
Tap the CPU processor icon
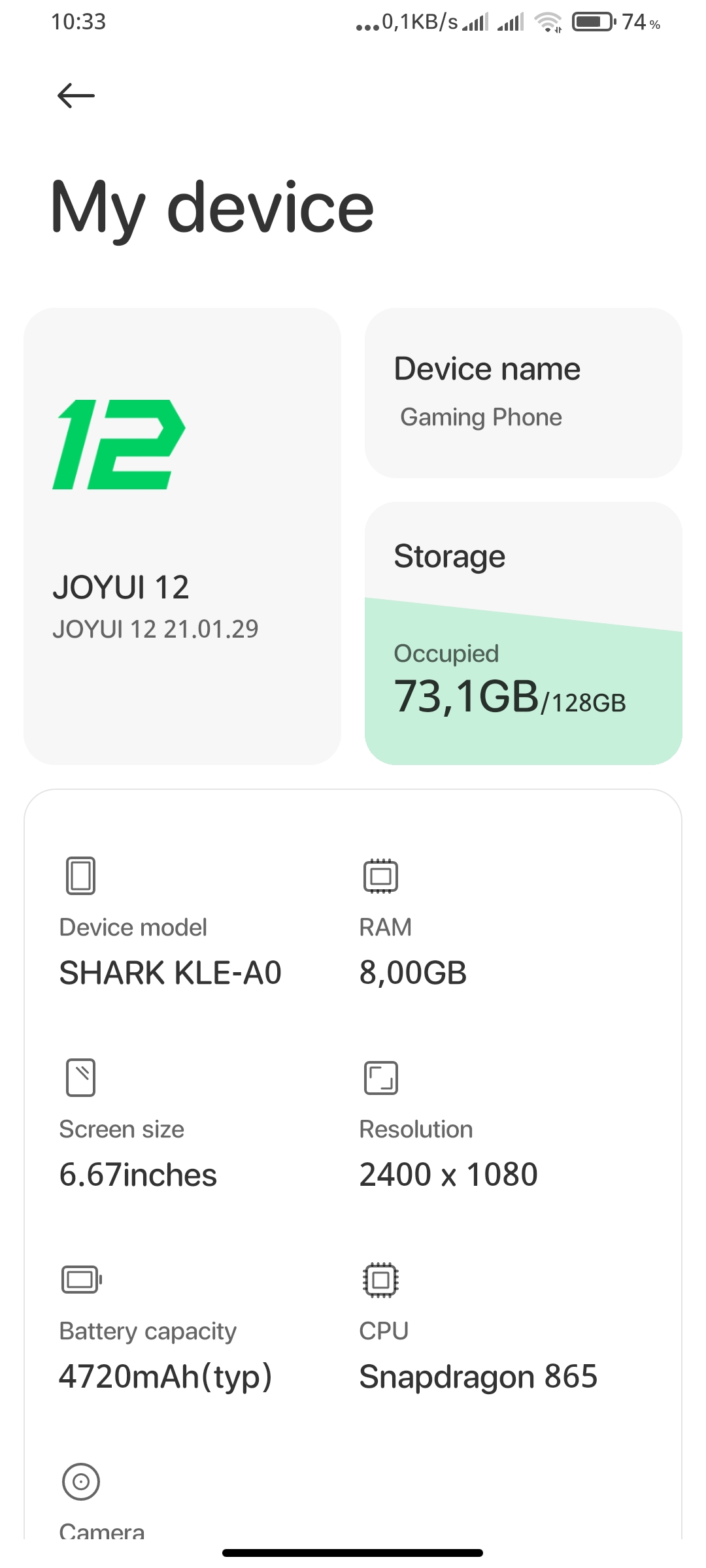[380, 1279]
